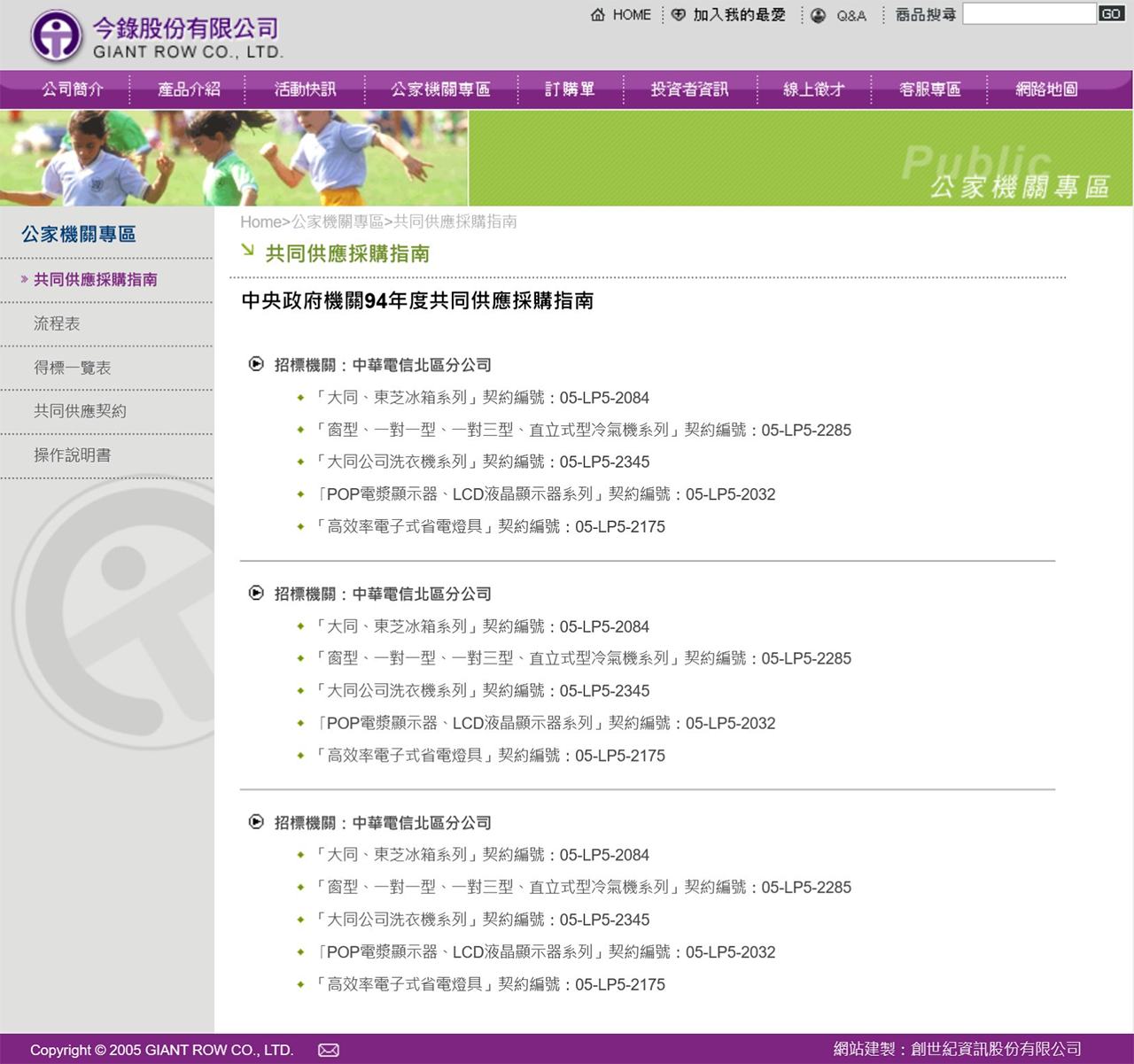Select 共同供應契約 in sidebar

(x=80, y=411)
